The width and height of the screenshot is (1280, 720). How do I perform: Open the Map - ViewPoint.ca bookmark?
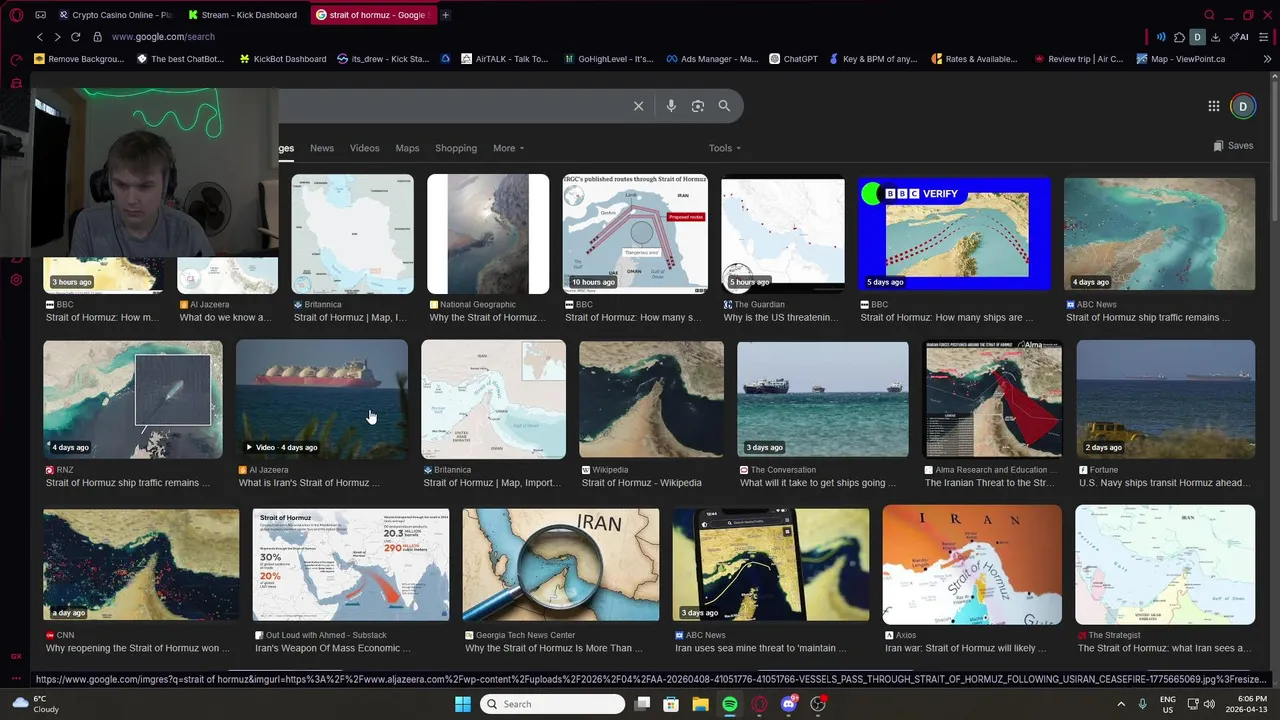coord(1181,59)
